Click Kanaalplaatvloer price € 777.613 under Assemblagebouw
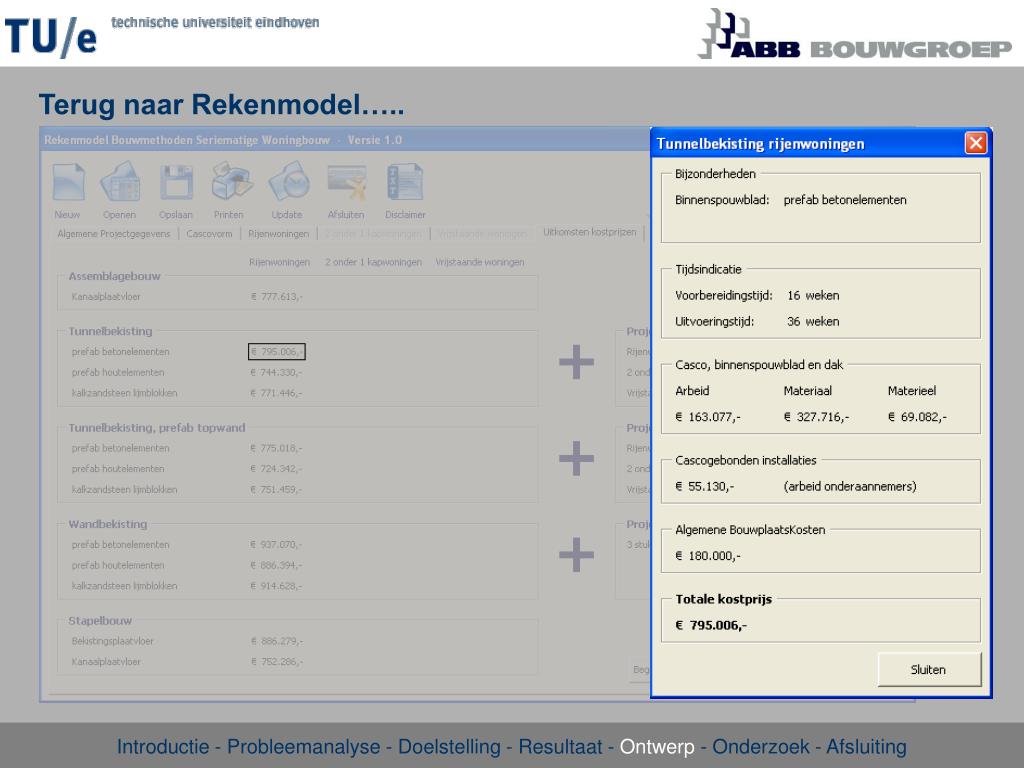The width and height of the screenshot is (1024, 768). 276,297
